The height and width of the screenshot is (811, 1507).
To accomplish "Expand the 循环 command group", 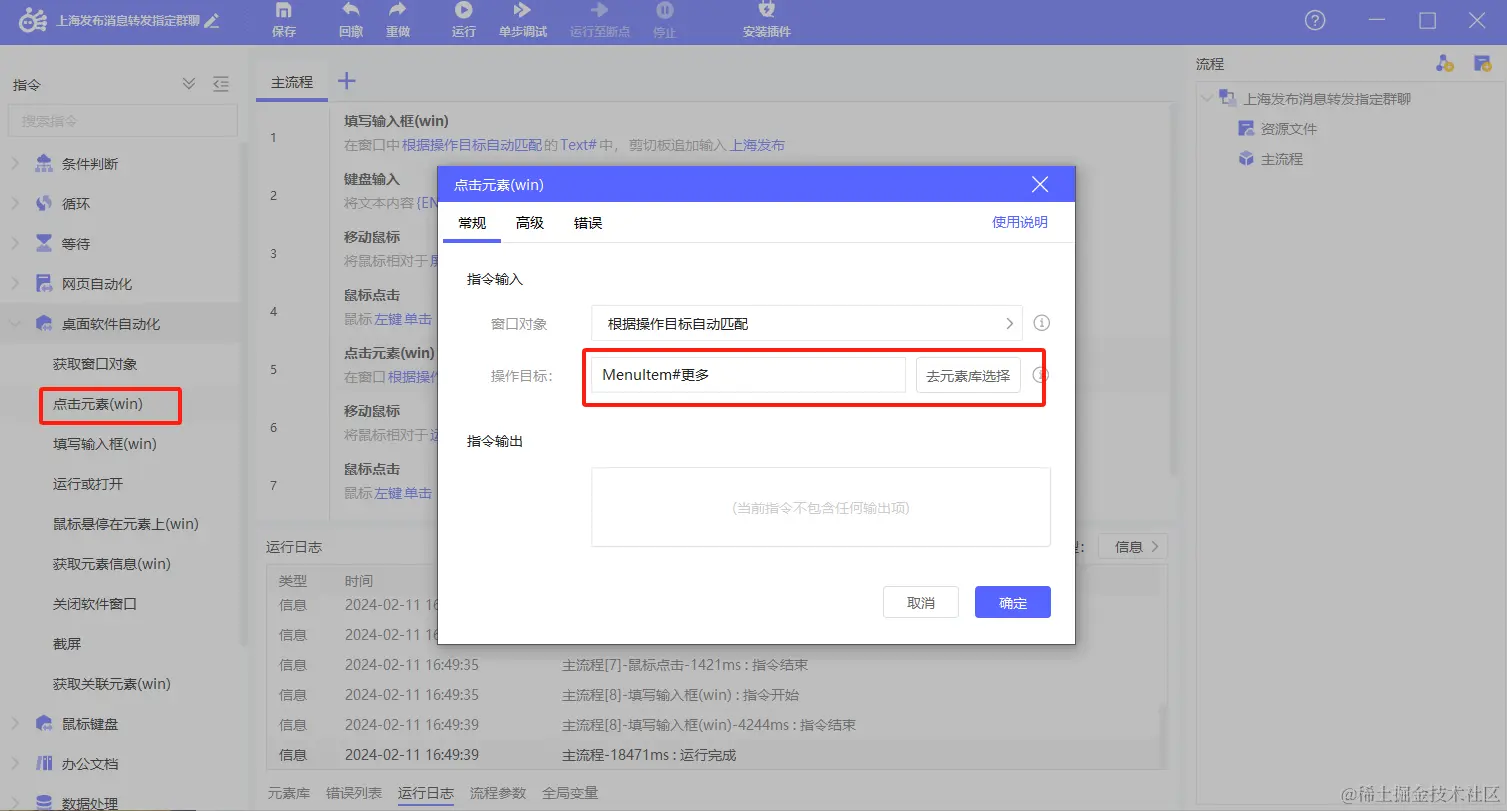I will click(16, 204).
